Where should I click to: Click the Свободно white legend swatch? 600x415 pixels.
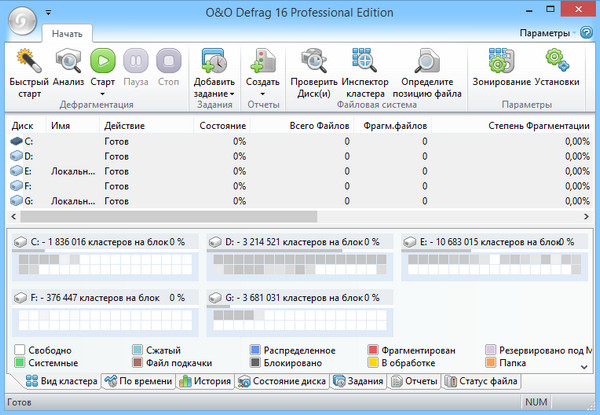point(20,350)
